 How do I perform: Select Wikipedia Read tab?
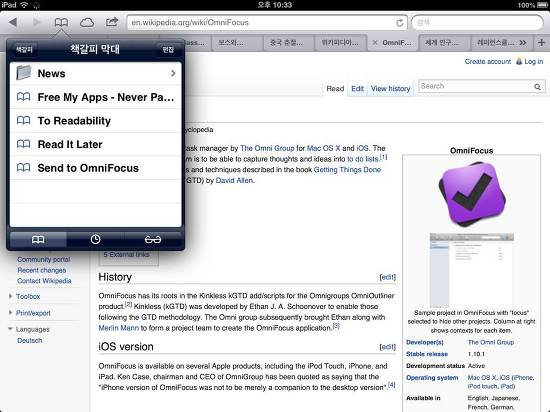(335, 89)
